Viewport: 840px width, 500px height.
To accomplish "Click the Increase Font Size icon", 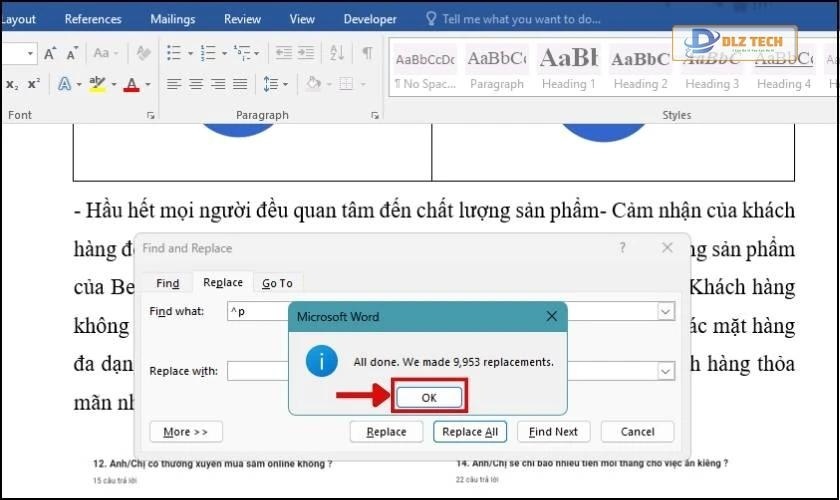I will [x=50, y=54].
